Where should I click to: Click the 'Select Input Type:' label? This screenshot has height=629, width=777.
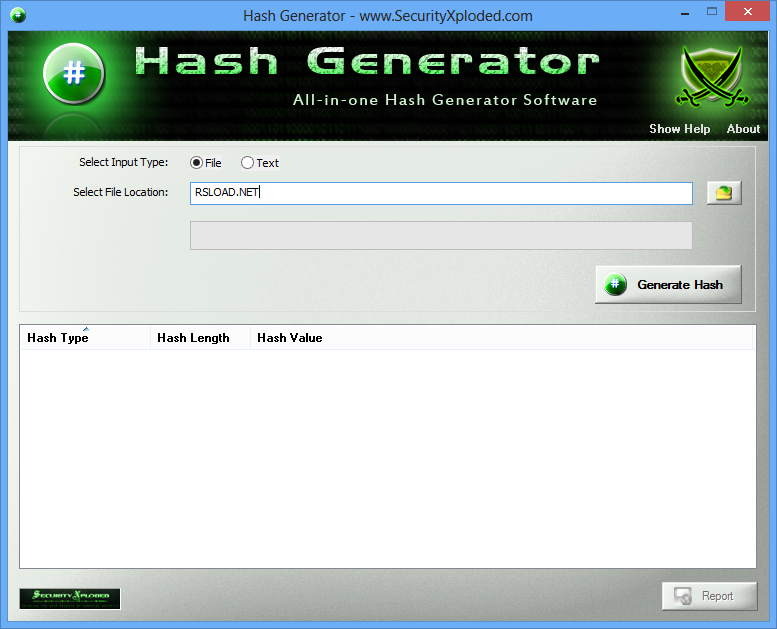123,162
